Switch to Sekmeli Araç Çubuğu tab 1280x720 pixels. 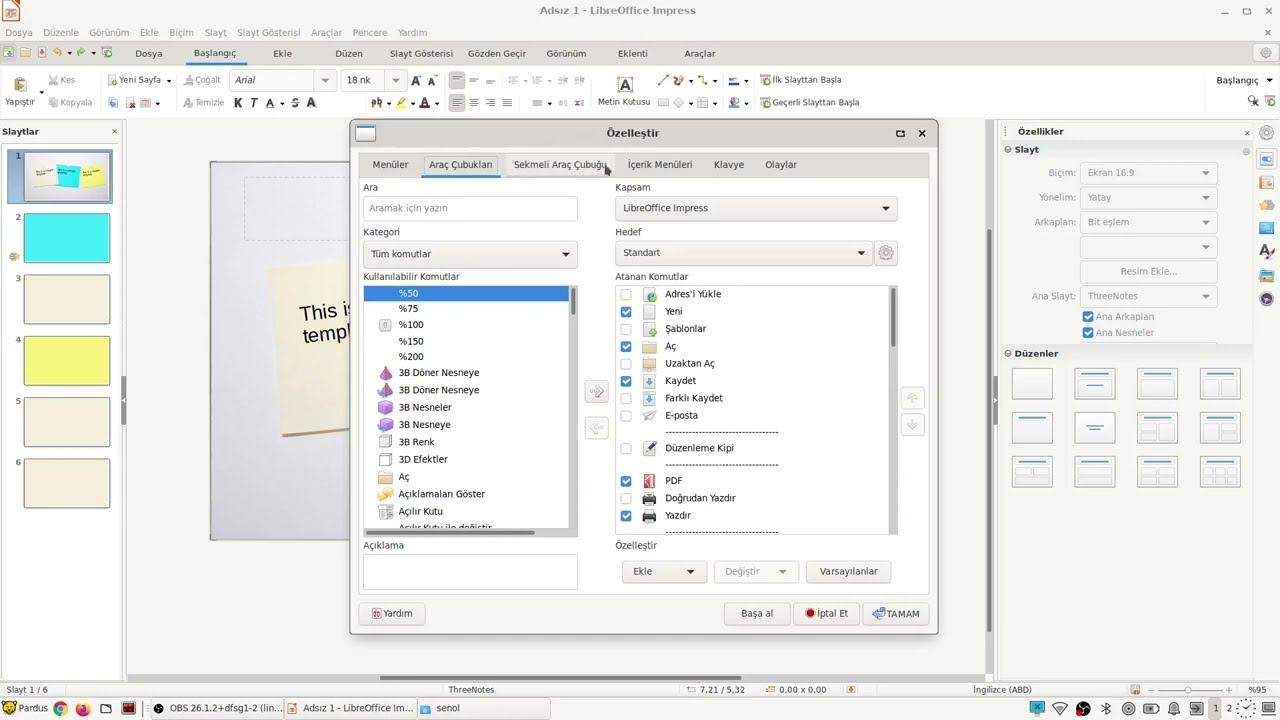click(x=560, y=165)
